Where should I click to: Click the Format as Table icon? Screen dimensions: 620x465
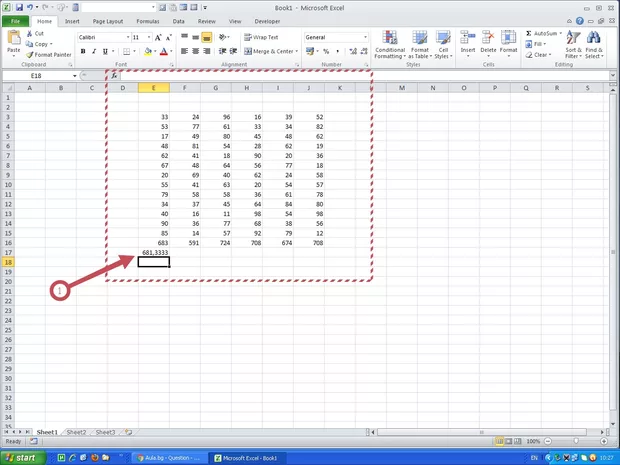click(419, 38)
